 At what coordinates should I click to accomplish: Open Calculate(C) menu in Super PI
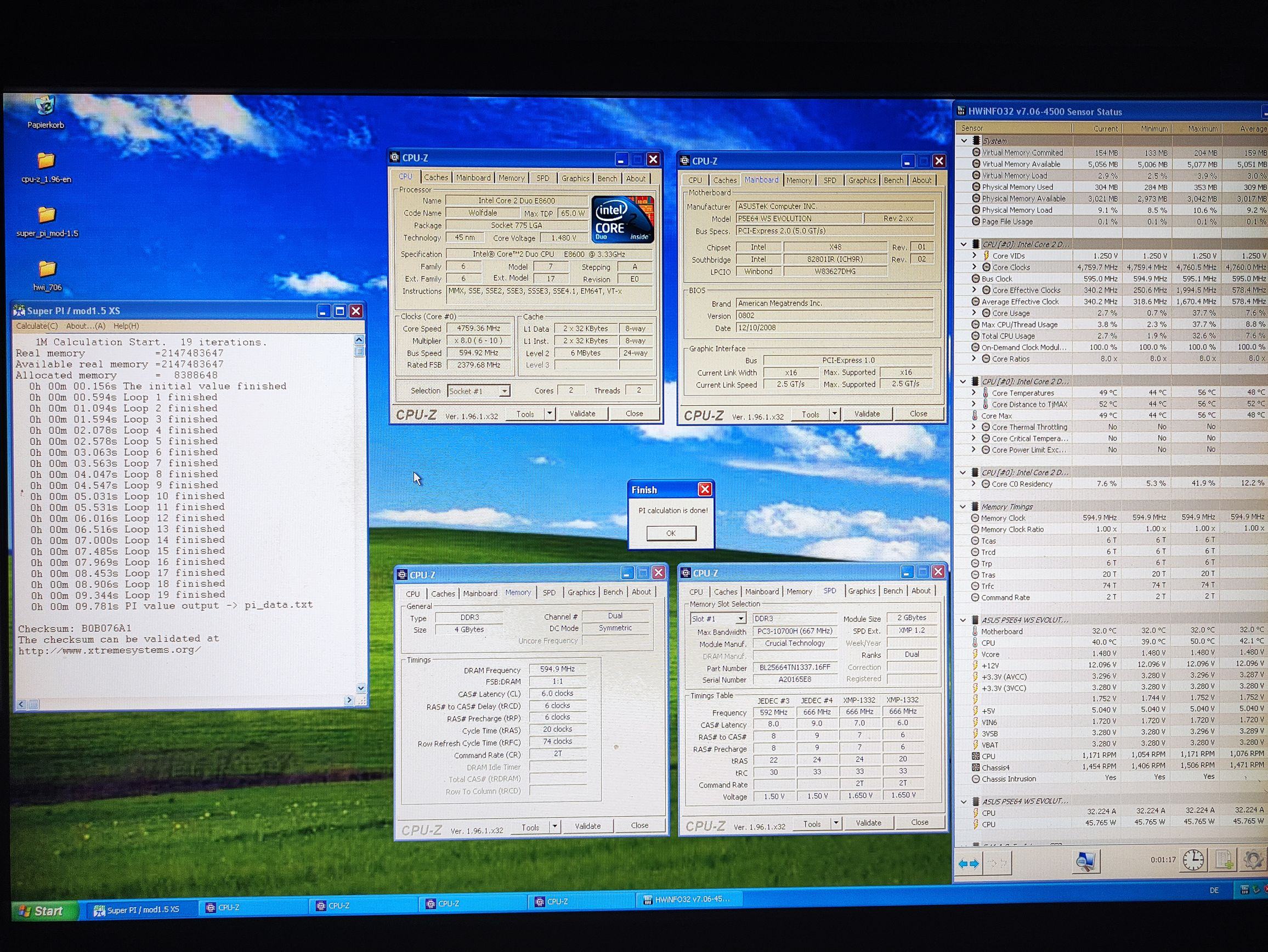[37, 326]
